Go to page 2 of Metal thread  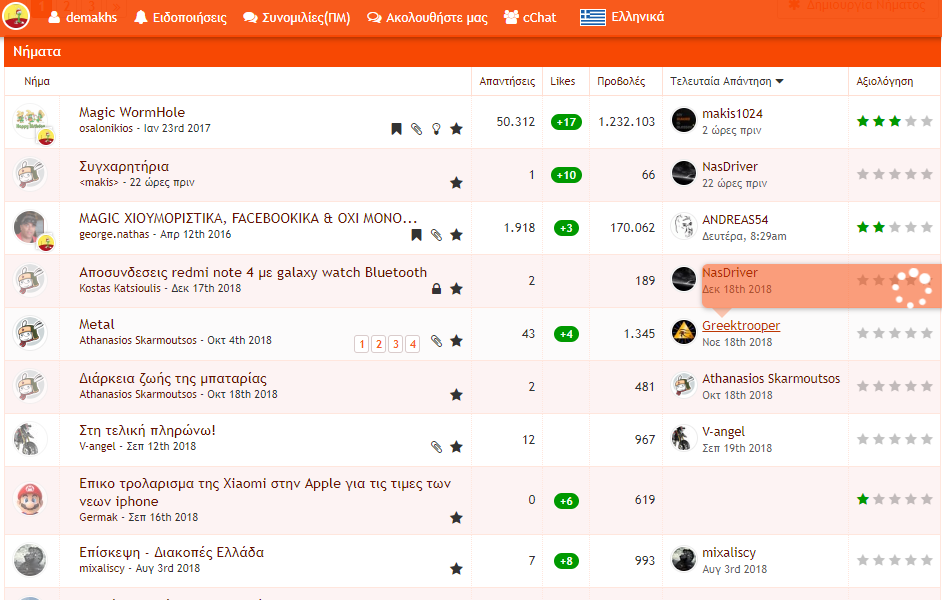click(x=378, y=344)
